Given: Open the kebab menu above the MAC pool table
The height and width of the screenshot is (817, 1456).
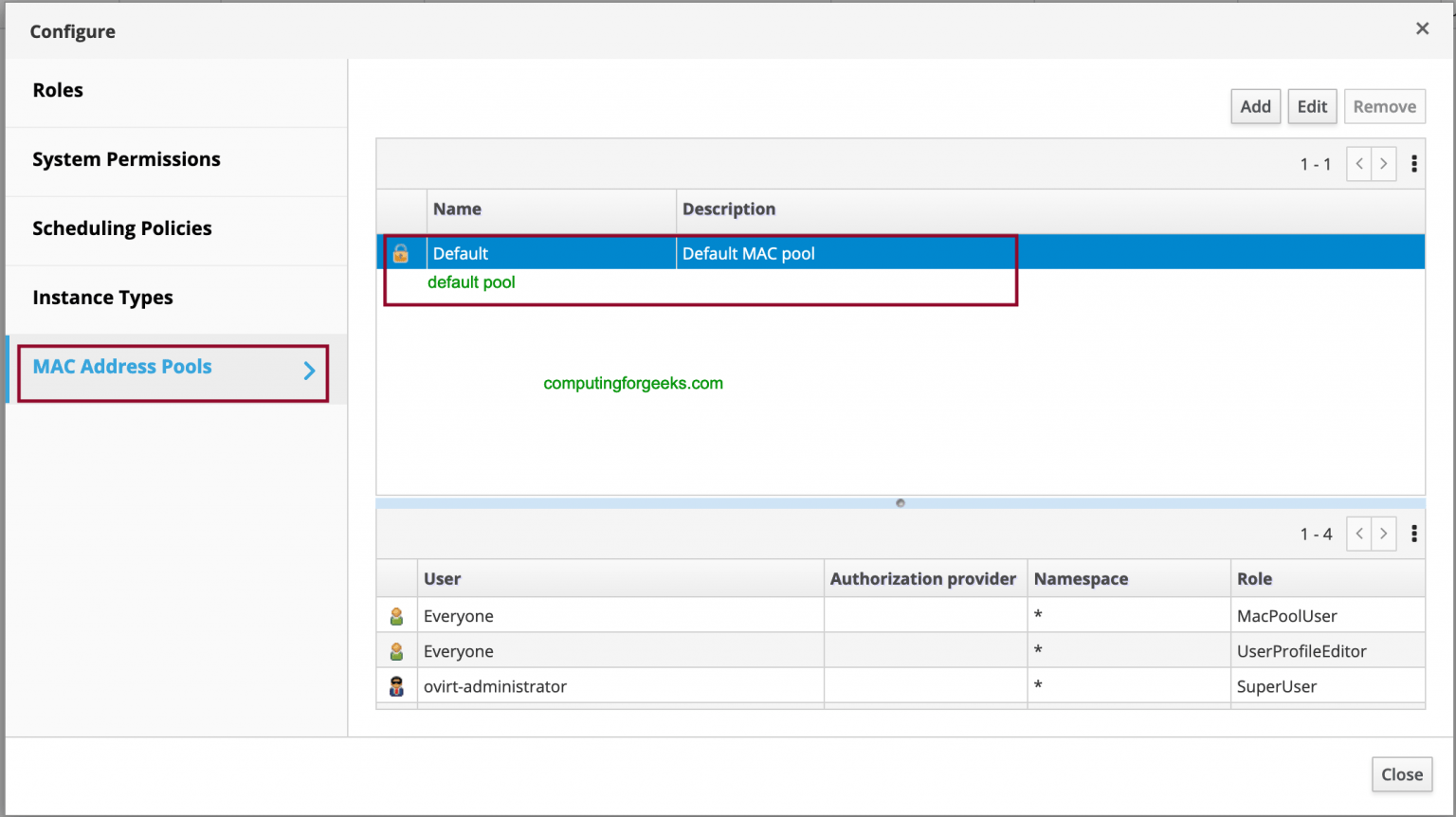Looking at the screenshot, I should (1413, 163).
